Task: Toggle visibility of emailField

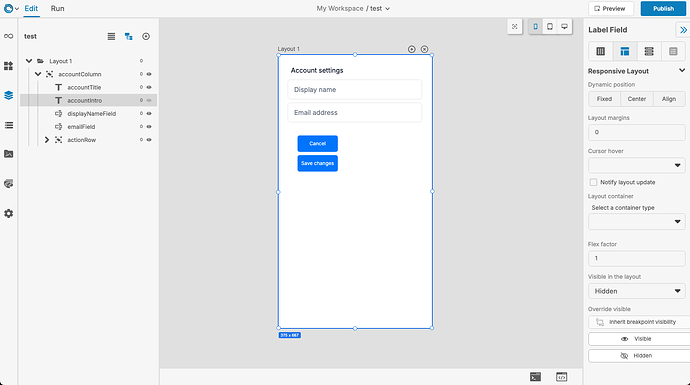Action: [x=149, y=127]
